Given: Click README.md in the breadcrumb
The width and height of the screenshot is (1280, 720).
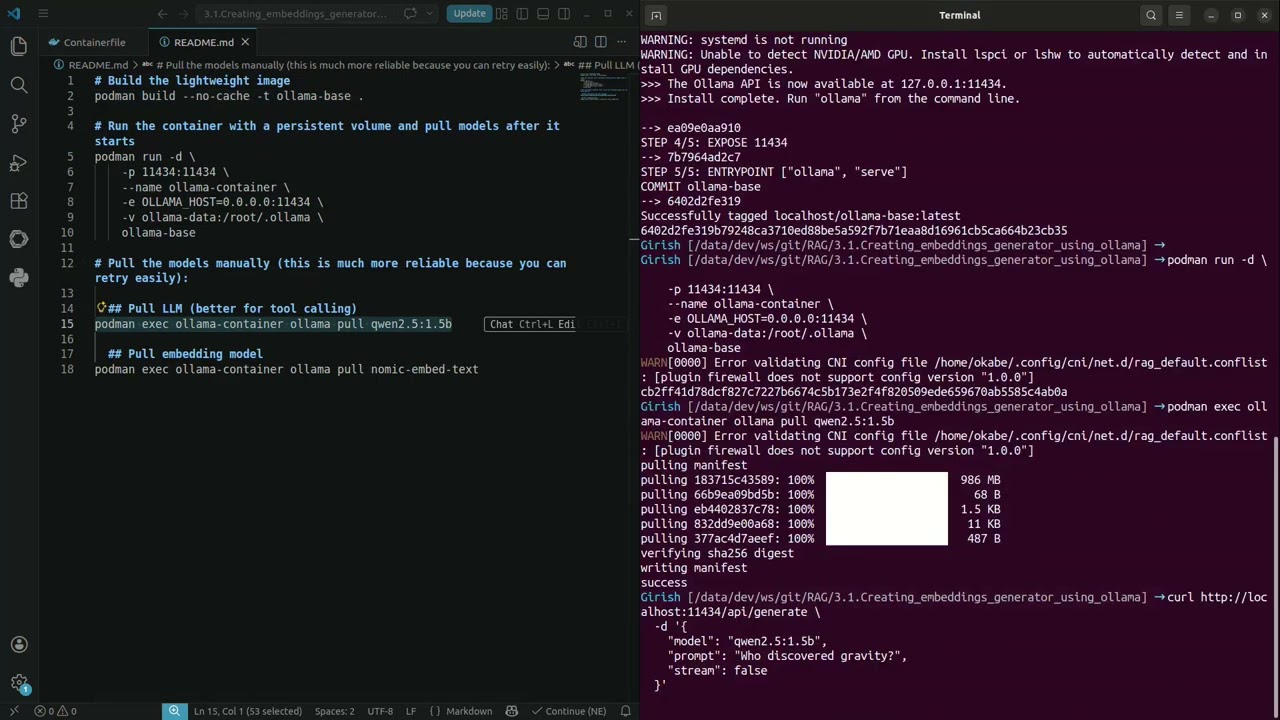Looking at the screenshot, I should coord(98,65).
